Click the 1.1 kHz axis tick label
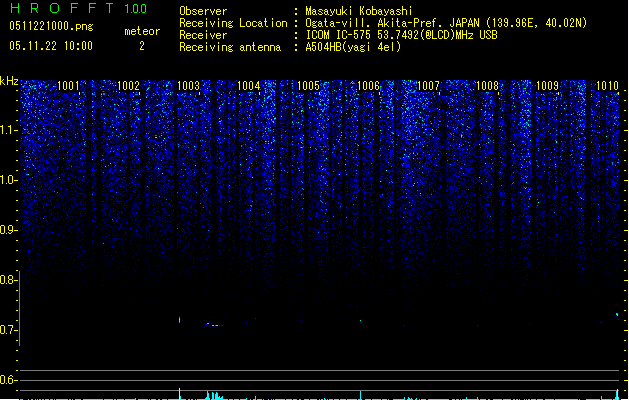Image resolution: width=629 pixels, height=400 pixels. tap(8, 130)
